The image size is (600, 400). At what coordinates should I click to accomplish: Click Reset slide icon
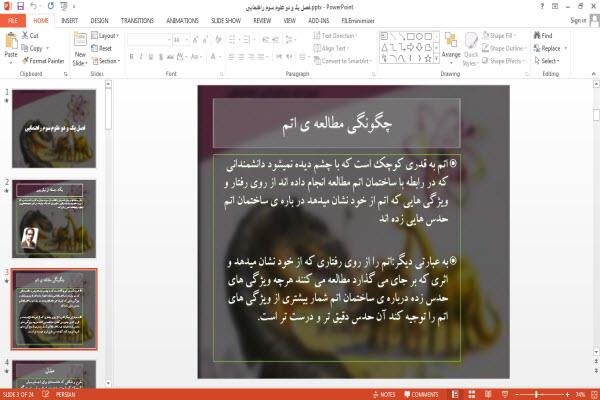click(x=94, y=48)
